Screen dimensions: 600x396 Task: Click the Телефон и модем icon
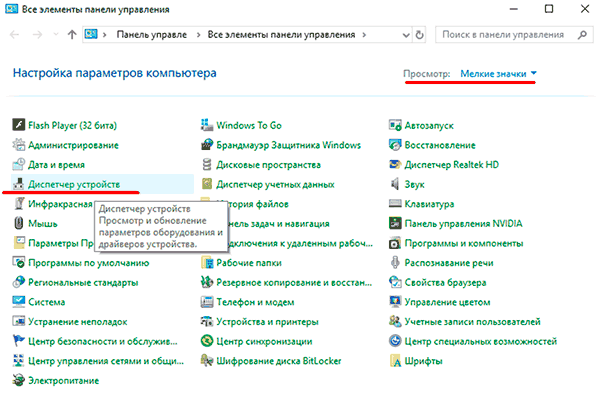pyautogui.click(x=207, y=302)
